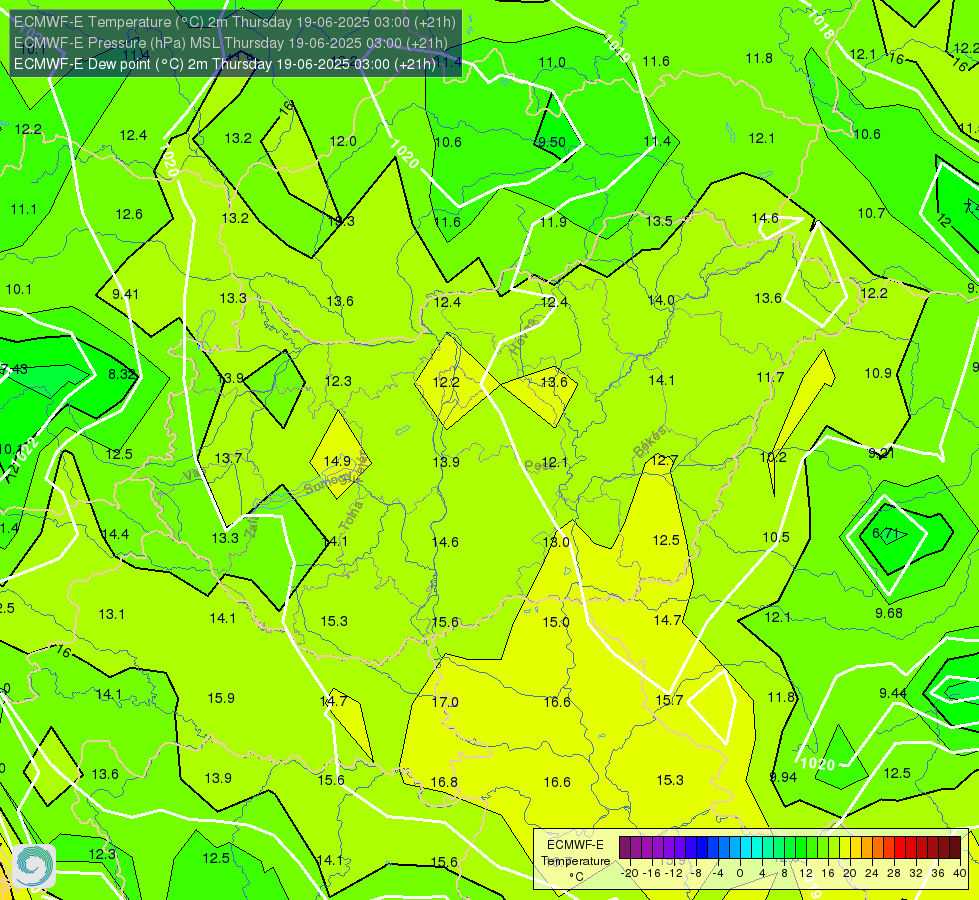The image size is (979, 900).
Task: Click the dark maroon swatch above 40
Action: pyautogui.click(x=955, y=848)
